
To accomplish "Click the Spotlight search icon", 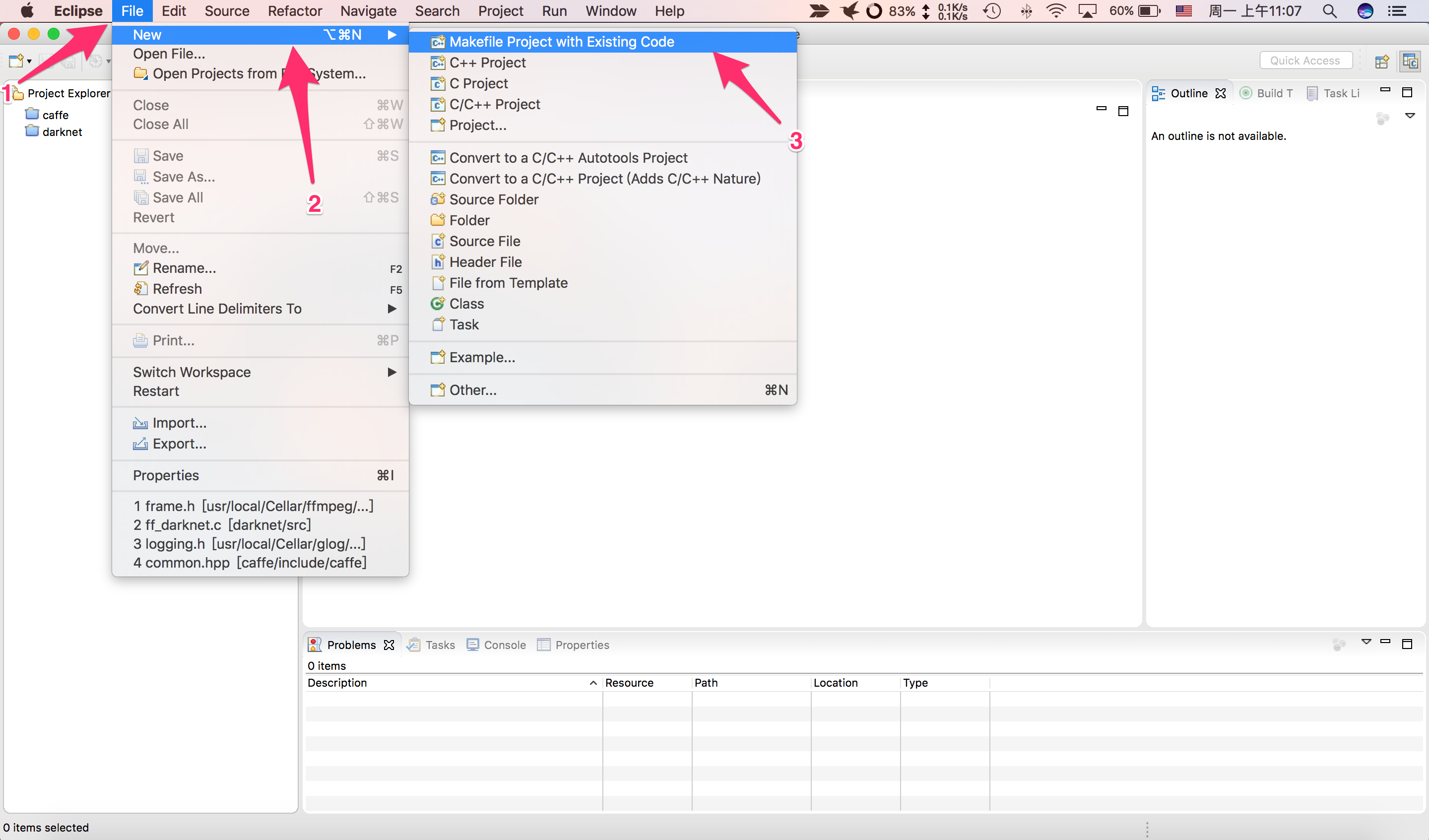I will [x=1330, y=11].
